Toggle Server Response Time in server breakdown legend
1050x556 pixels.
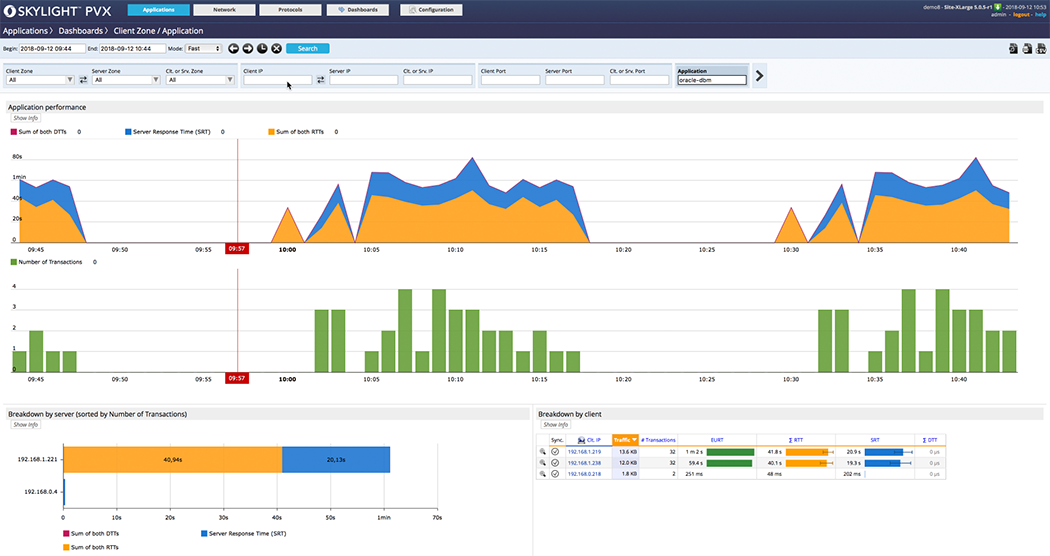[244, 534]
